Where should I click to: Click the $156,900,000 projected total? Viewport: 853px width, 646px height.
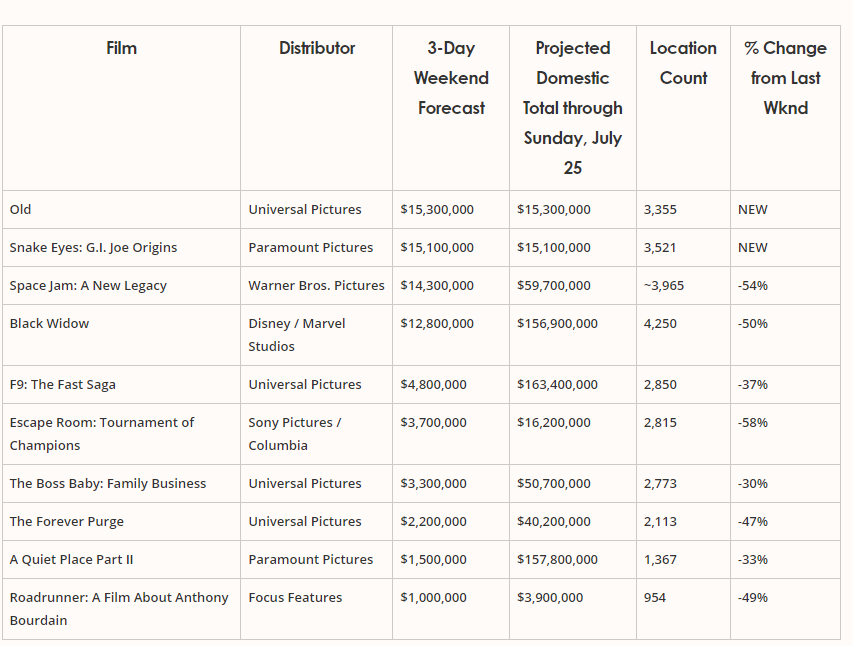tap(558, 324)
